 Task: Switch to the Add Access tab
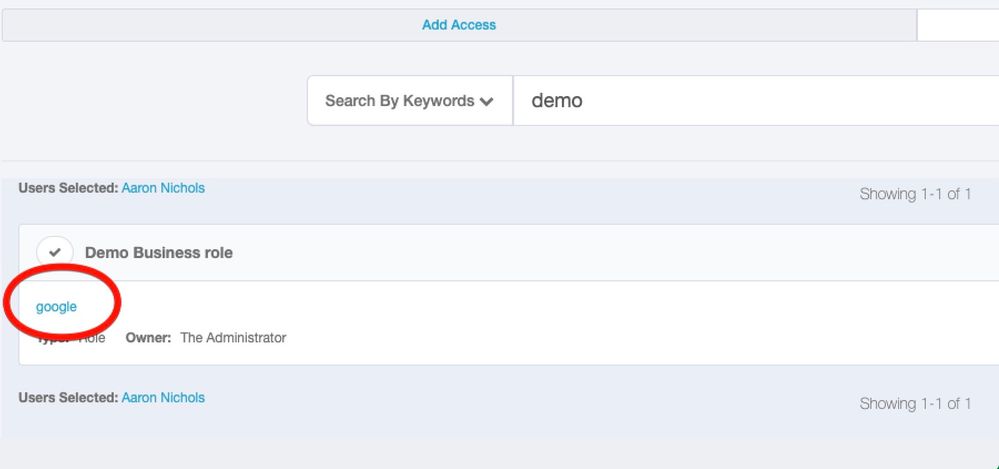point(459,25)
